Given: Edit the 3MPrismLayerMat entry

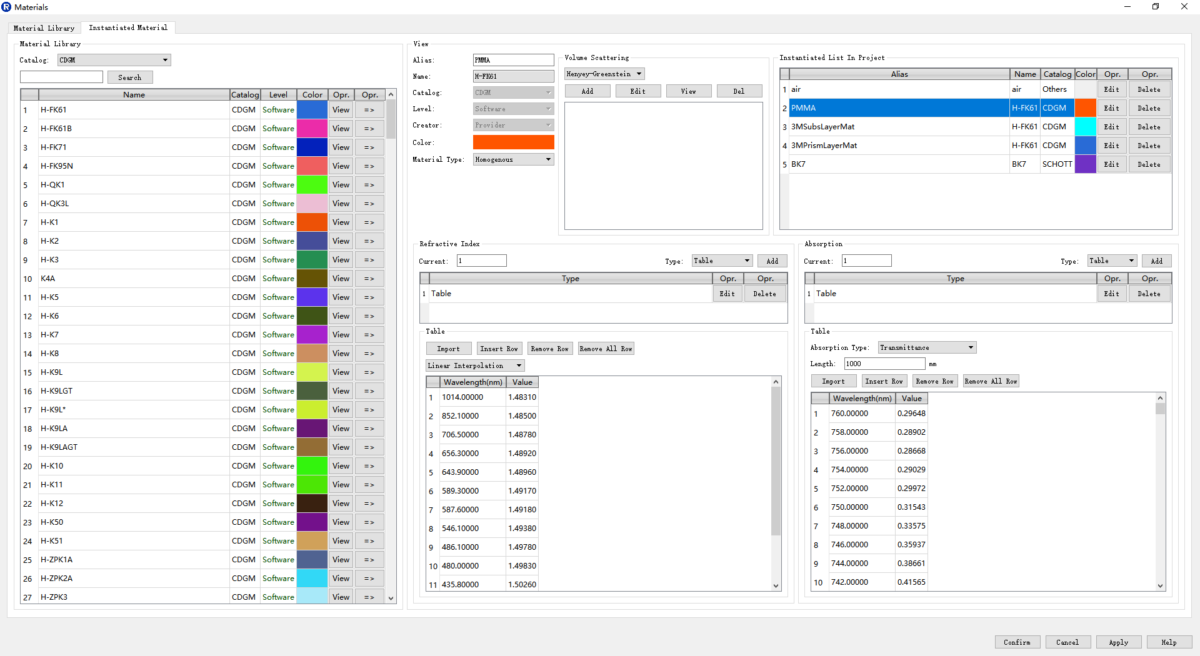Looking at the screenshot, I should click(x=1111, y=145).
